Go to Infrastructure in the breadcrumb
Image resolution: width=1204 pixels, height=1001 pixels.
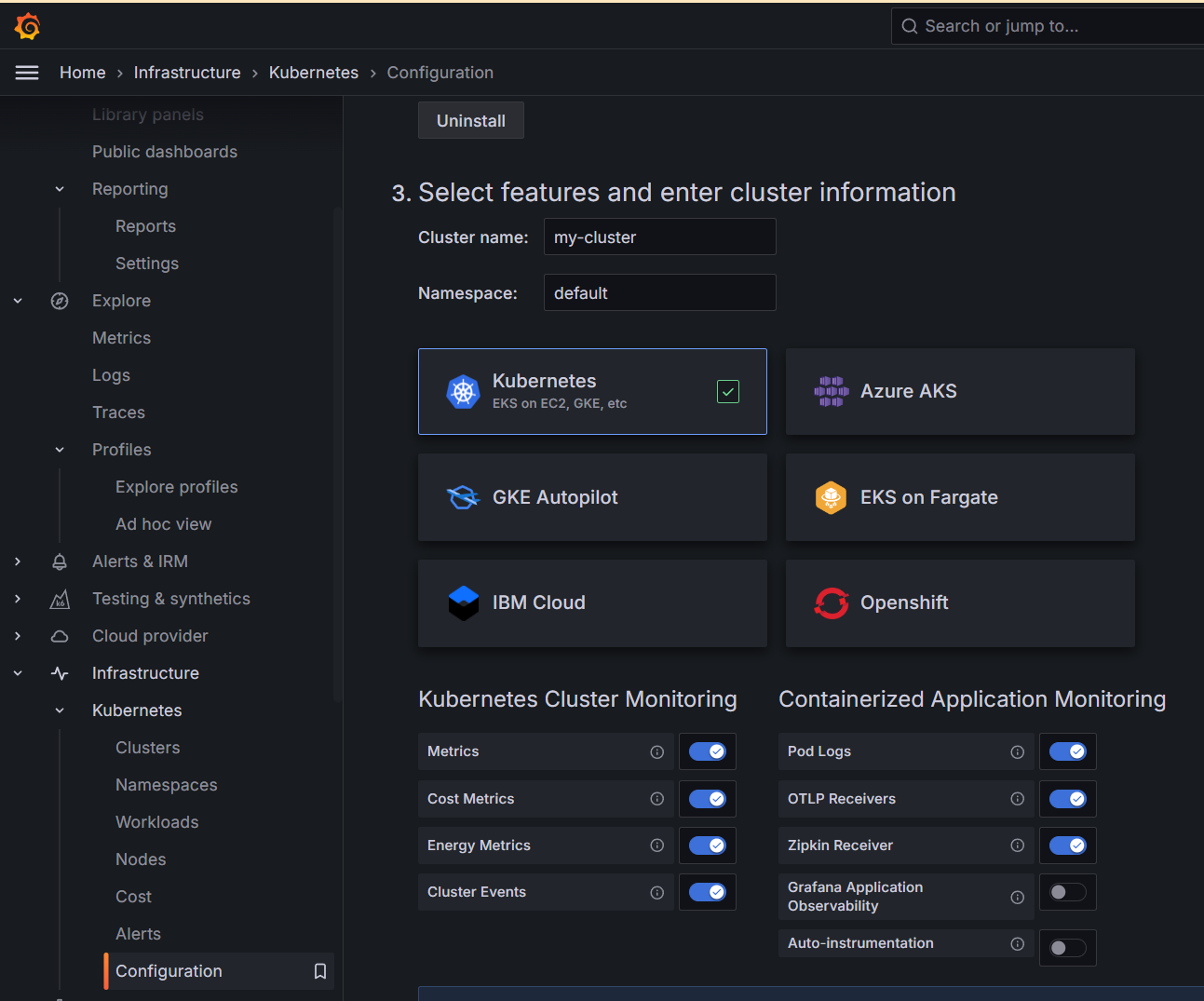[187, 73]
